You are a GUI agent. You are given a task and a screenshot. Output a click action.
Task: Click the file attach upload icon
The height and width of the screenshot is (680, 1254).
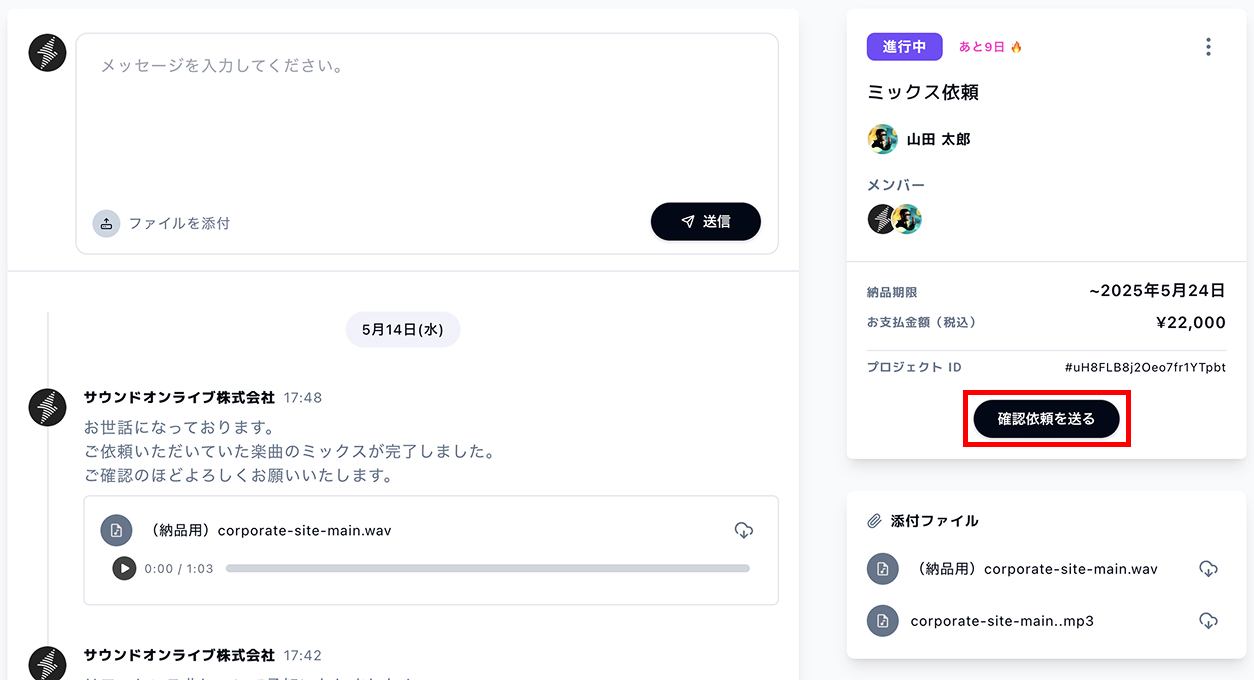(x=106, y=223)
